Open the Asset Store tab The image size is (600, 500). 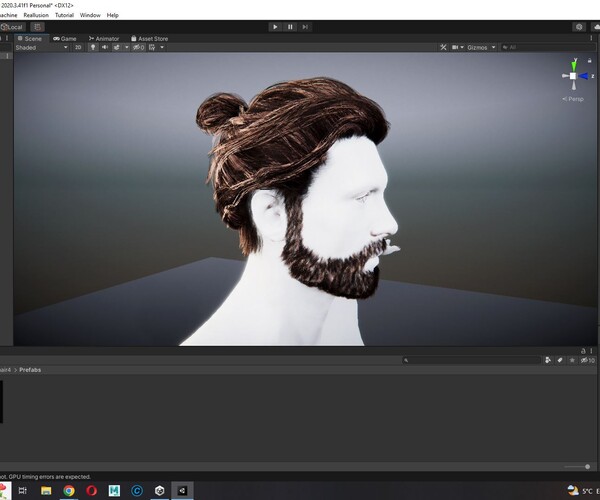(x=150, y=39)
